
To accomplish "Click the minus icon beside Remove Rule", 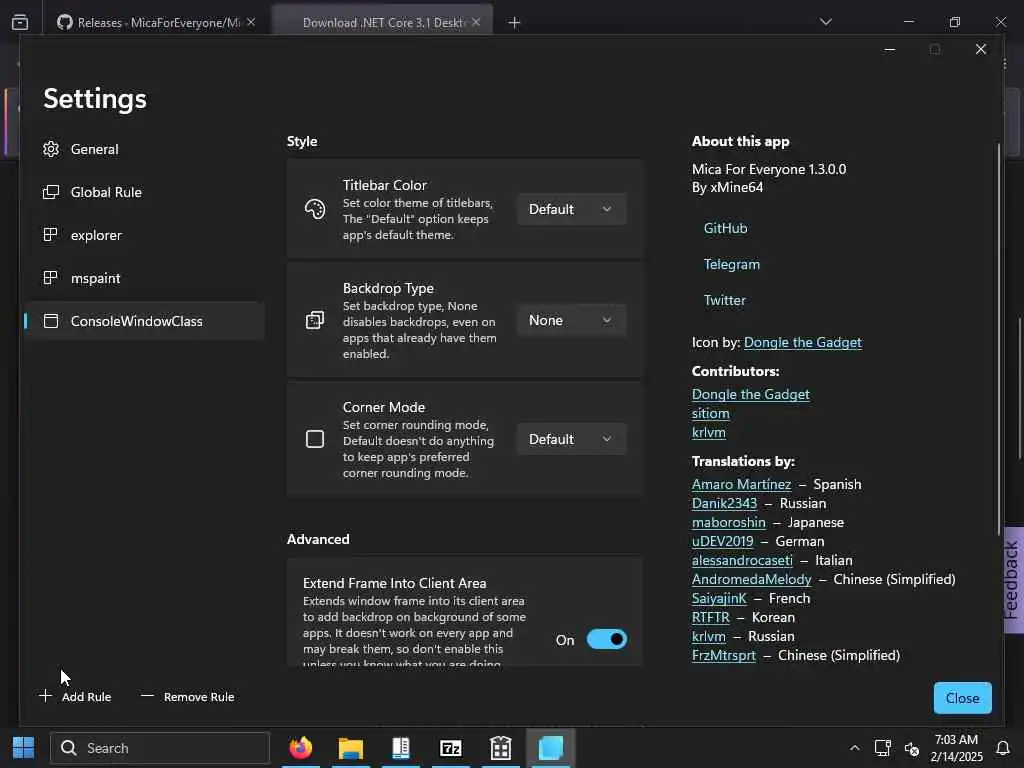I will [x=147, y=696].
